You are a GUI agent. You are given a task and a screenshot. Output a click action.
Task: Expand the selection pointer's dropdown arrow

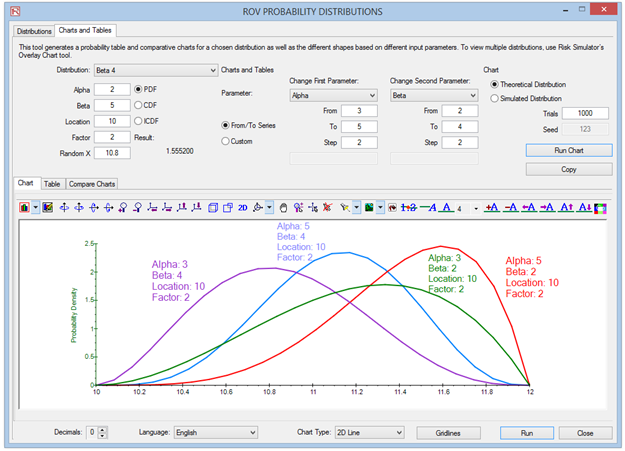(x=356, y=207)
